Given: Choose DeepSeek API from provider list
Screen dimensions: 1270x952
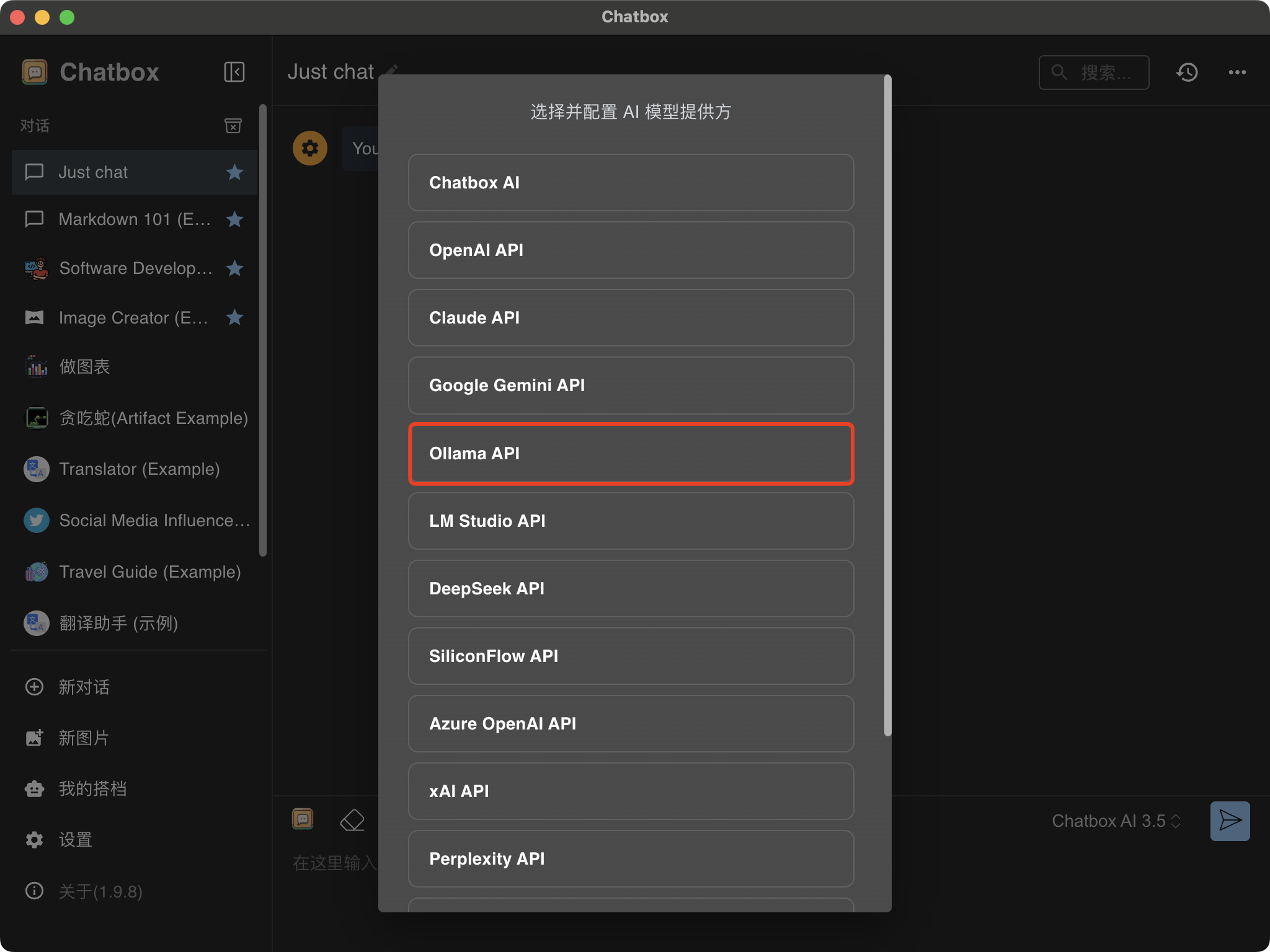Looking at the screenshot, I should click(631, 589).
